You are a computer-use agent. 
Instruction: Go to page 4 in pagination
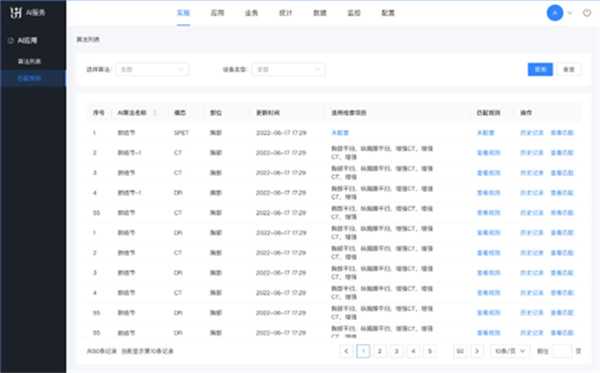(413, 351)
